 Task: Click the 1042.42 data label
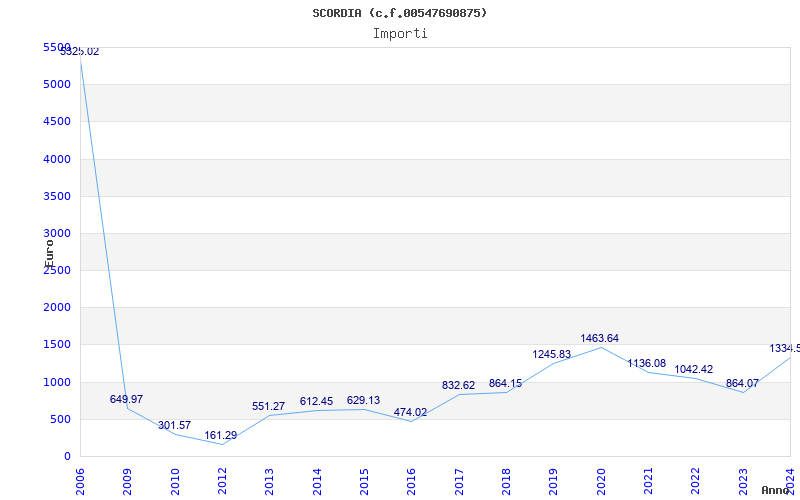click(x=693, y=369)
